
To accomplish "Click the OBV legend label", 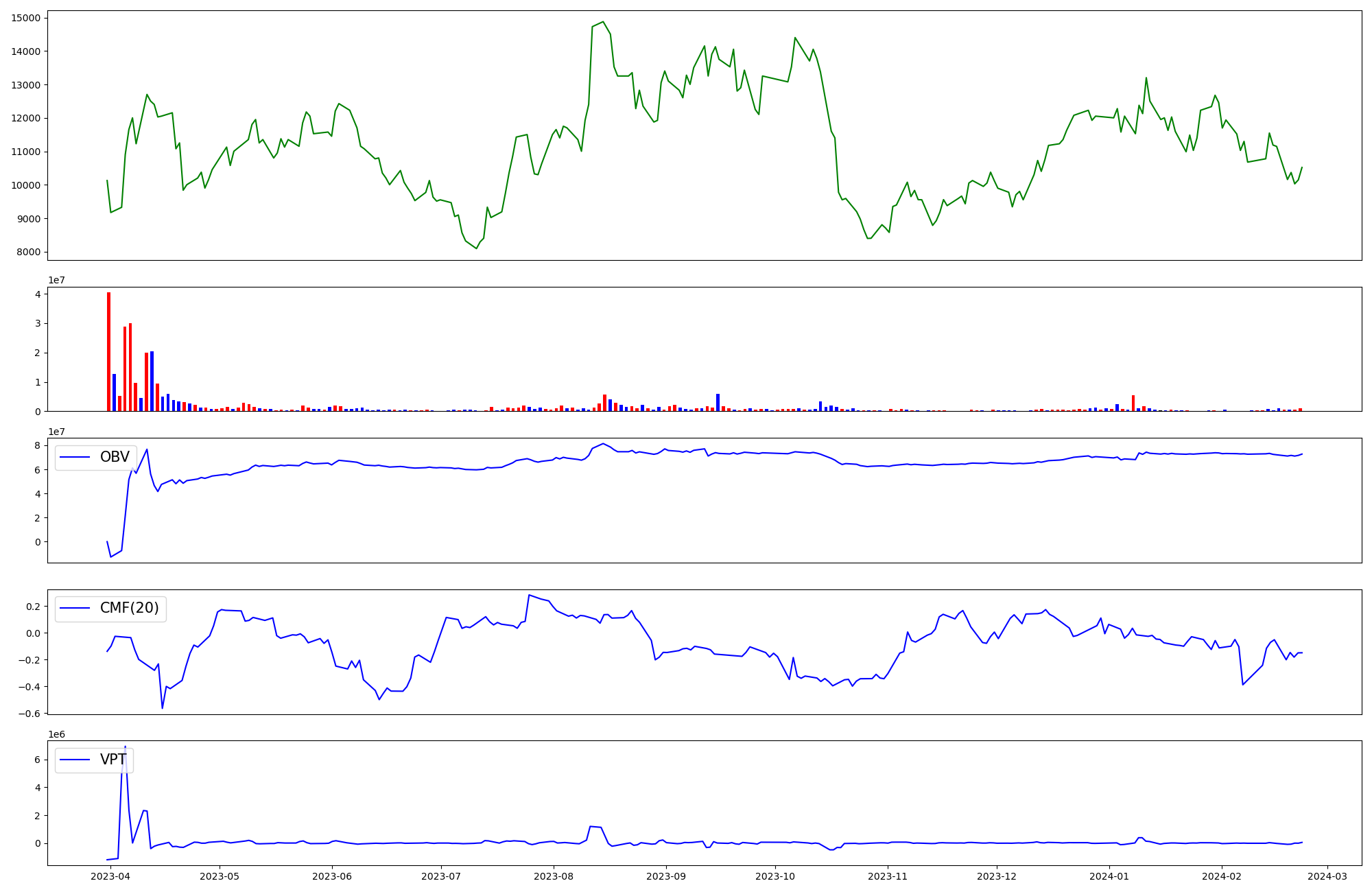I will (115, 458).
